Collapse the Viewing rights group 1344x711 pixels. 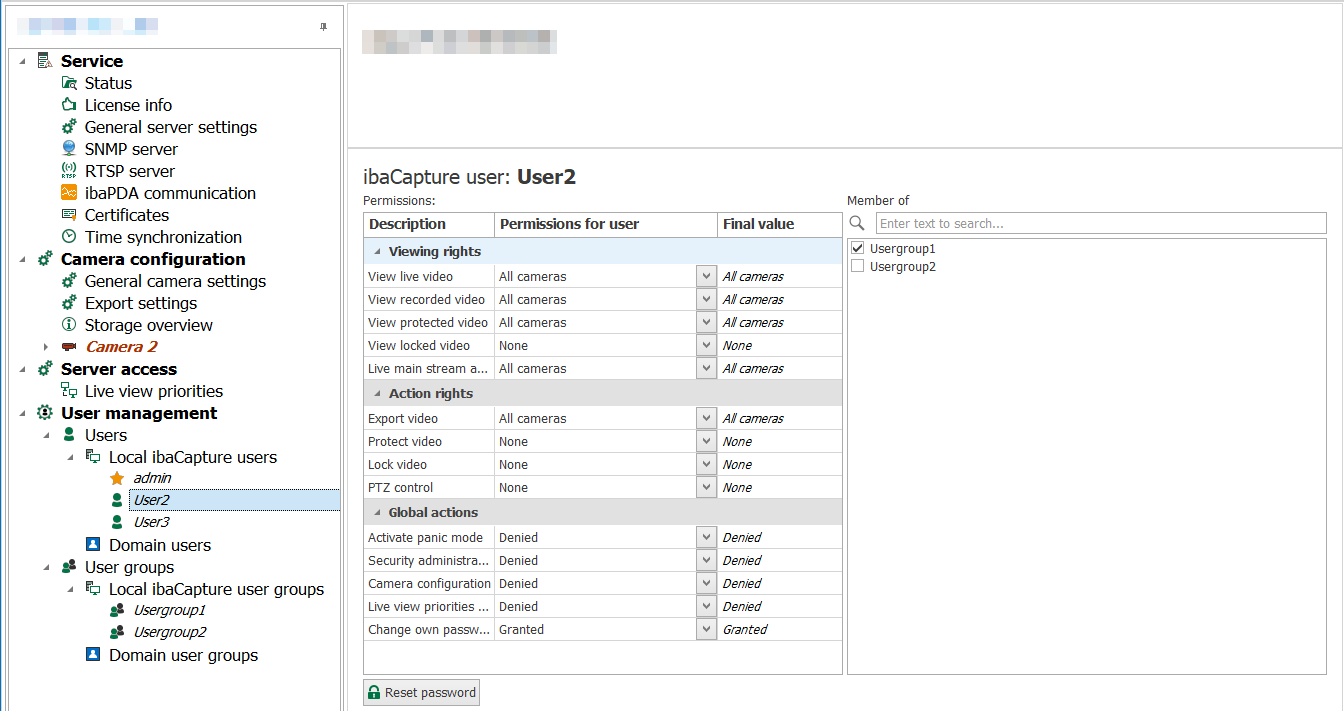point(378,252)
